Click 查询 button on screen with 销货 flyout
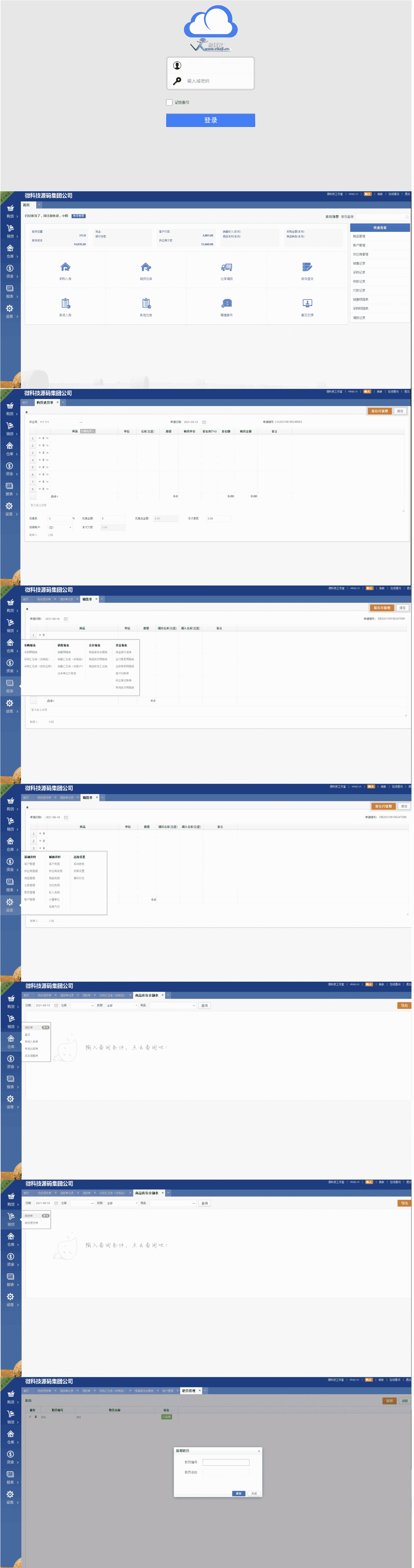 point(205,1203)
